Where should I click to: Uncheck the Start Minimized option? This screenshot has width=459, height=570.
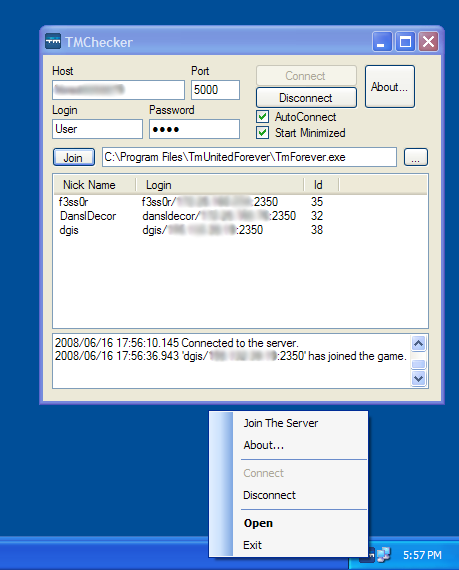(x=262, y=133)
